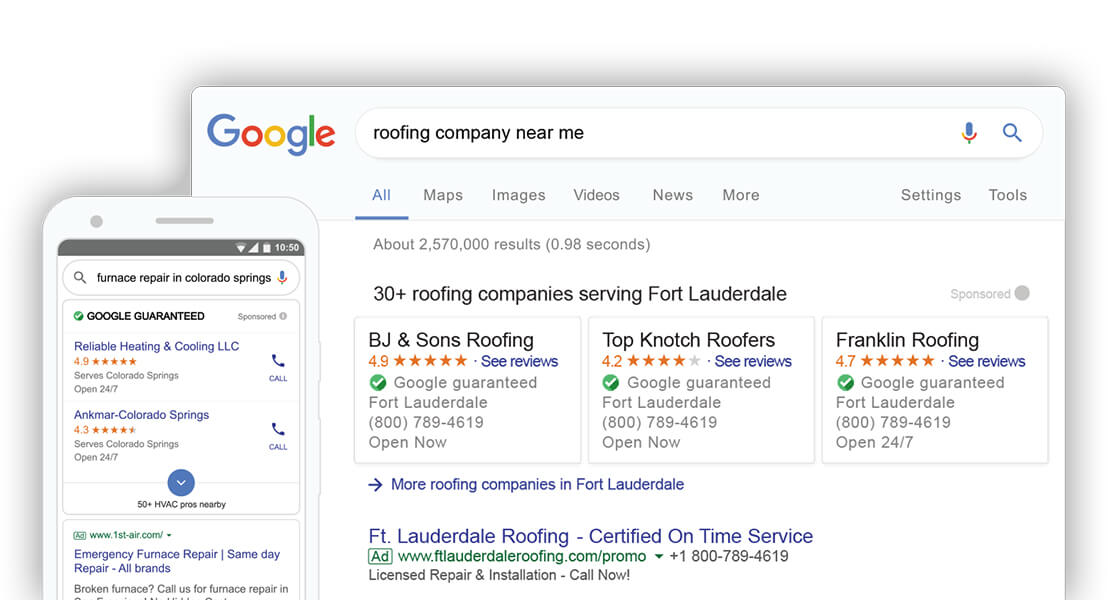Switch to the Videos tab
The image size is (1108, 600).
(596, 195)
